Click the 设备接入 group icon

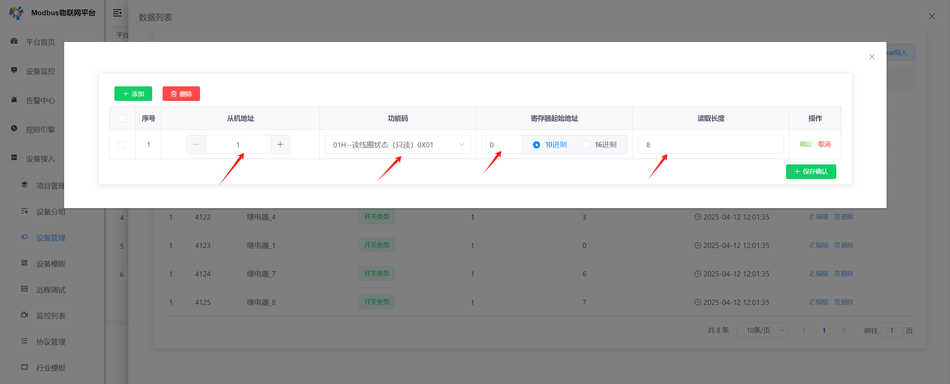pos(14,157)
